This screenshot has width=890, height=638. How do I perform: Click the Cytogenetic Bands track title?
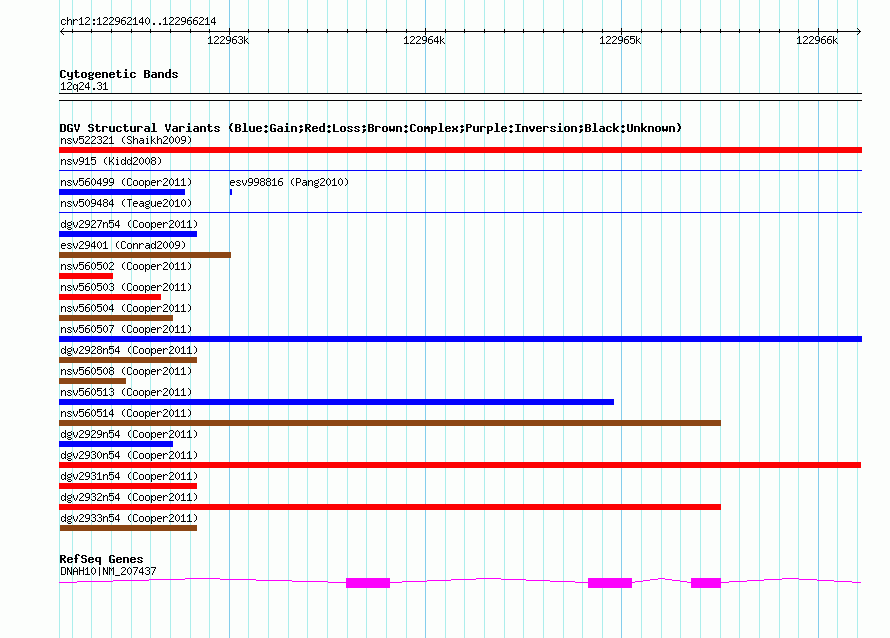click(119, 74)
